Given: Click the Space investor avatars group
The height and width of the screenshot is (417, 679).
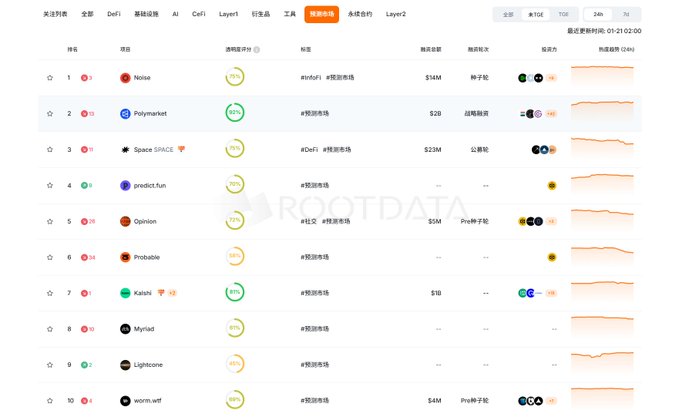Looking at the screenshot, I should 544,150.
